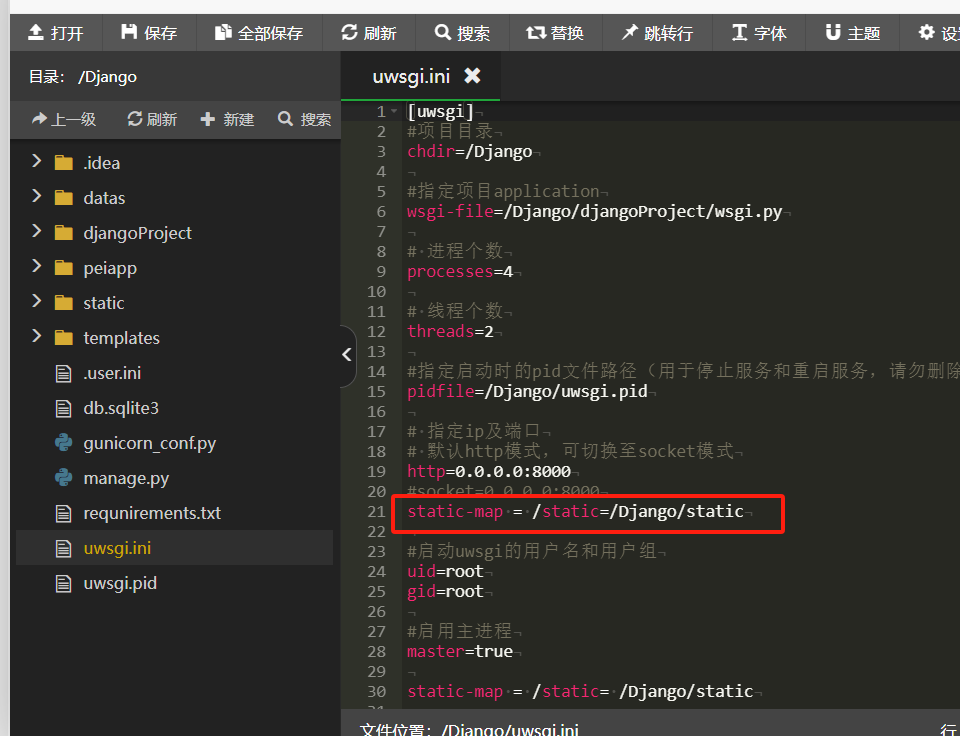Click the file icon beside db.sqlite3
The width and height of the screenshot is (960, 736).
click(x=64, y=408)
